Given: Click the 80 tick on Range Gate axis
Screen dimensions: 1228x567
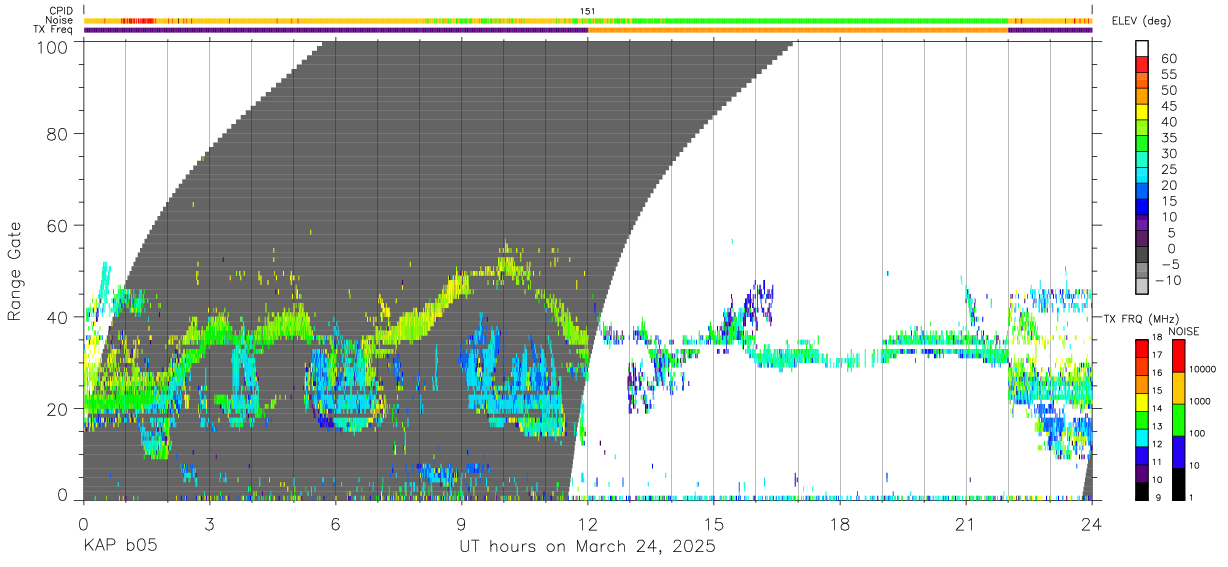Looking at the screenshot, I should point(58,133).
